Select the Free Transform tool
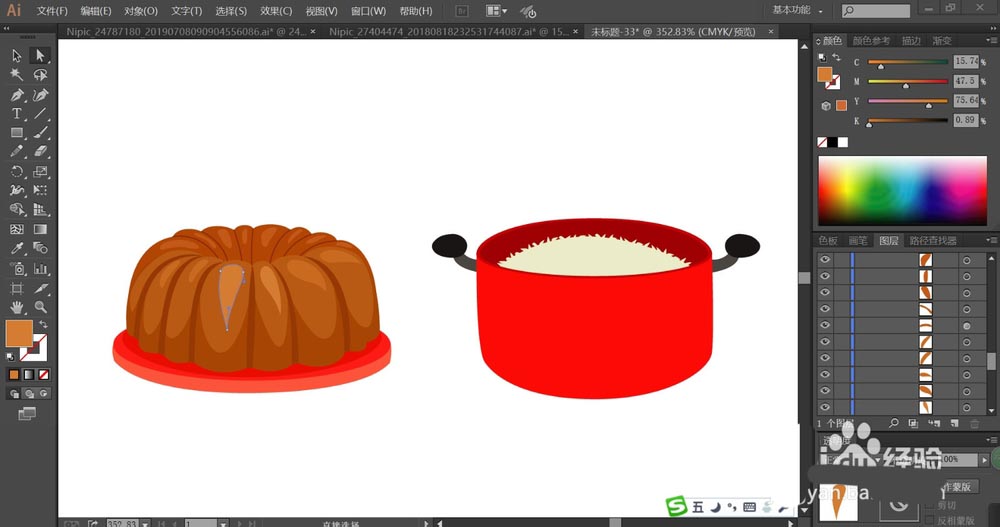Viewport: 1000px width, 527px height. coord(40,190)
